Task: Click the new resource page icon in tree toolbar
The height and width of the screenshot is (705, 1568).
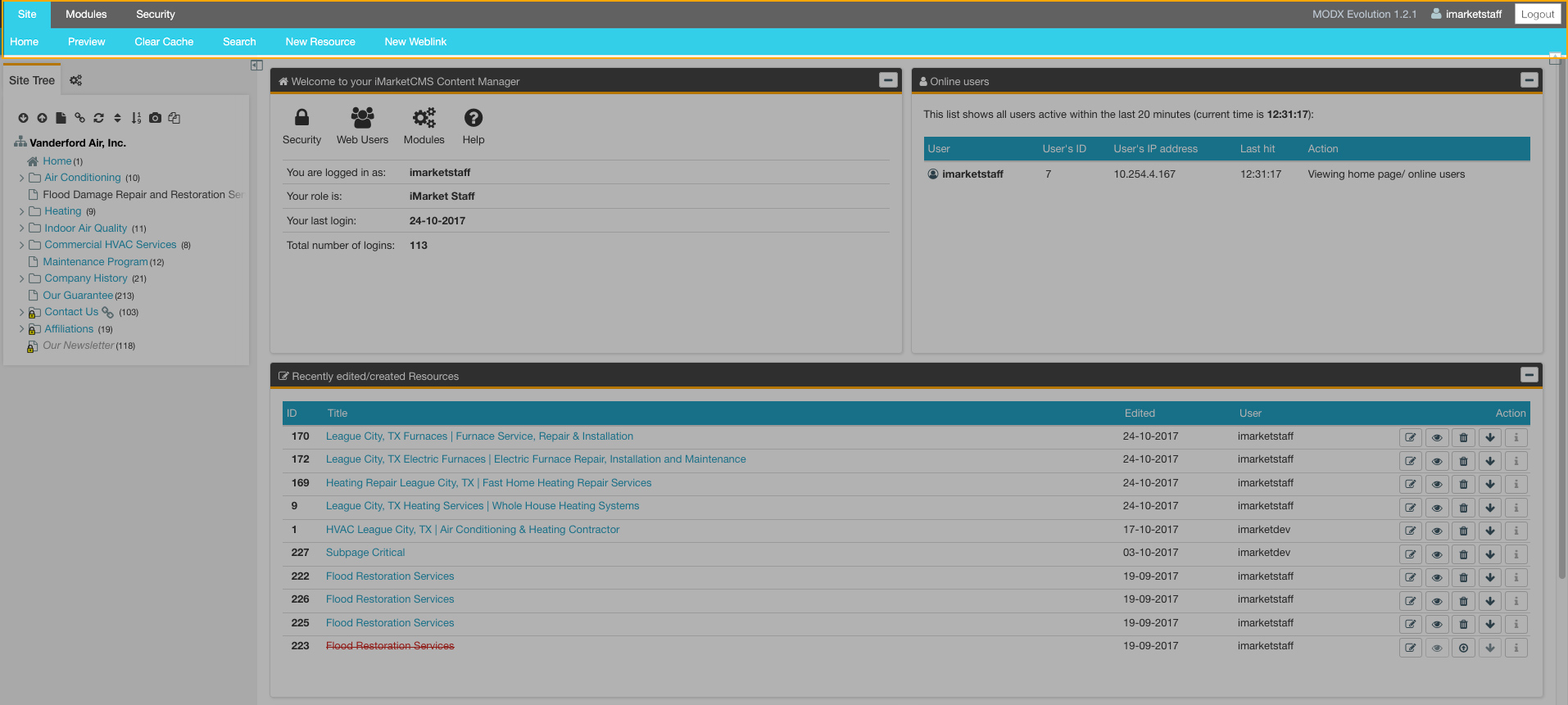Action: point(61,118)
